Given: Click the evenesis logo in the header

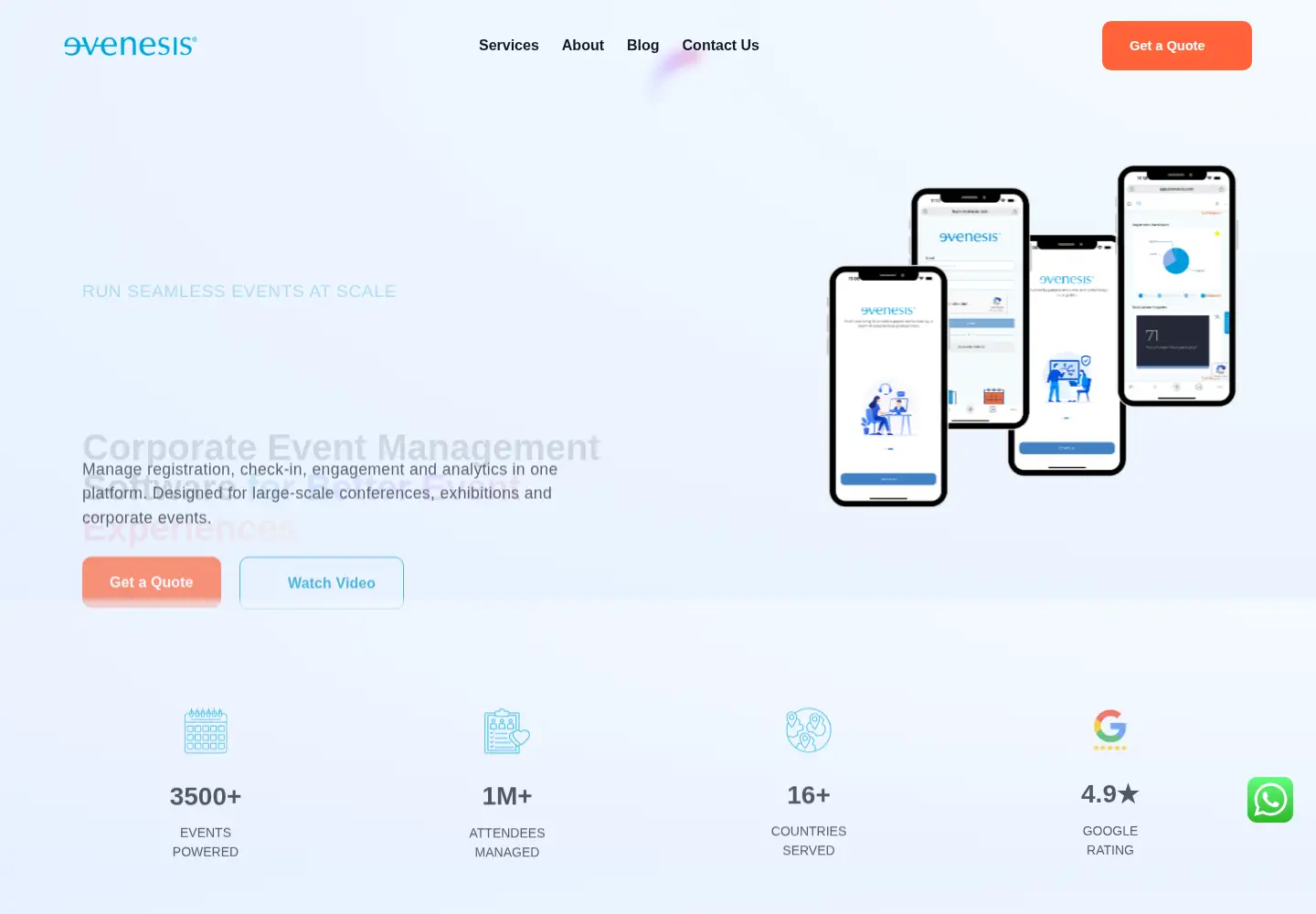Looking at the screenshot, I should pos(131,46).
